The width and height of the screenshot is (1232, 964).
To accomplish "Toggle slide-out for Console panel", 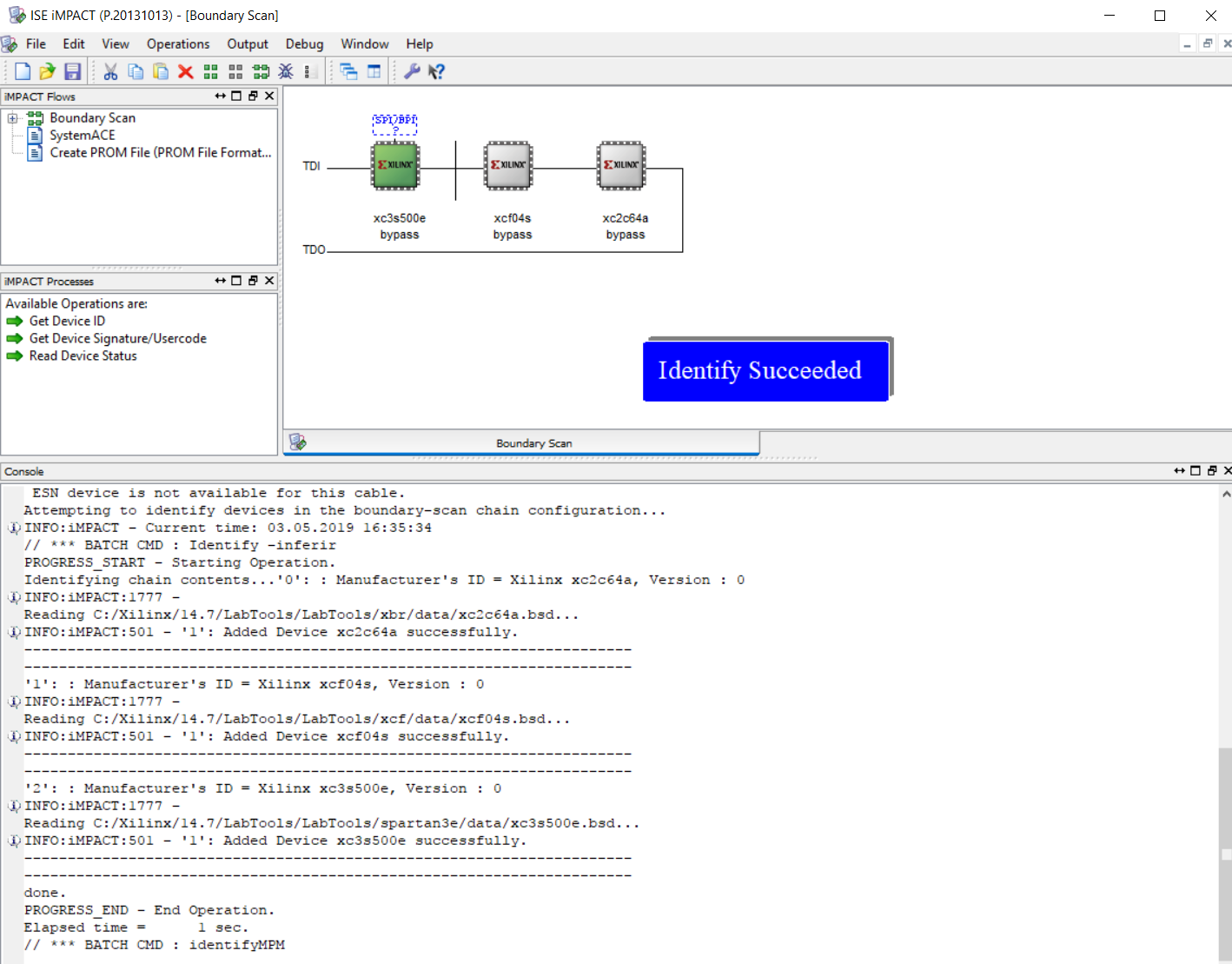I will (1180, 471).
